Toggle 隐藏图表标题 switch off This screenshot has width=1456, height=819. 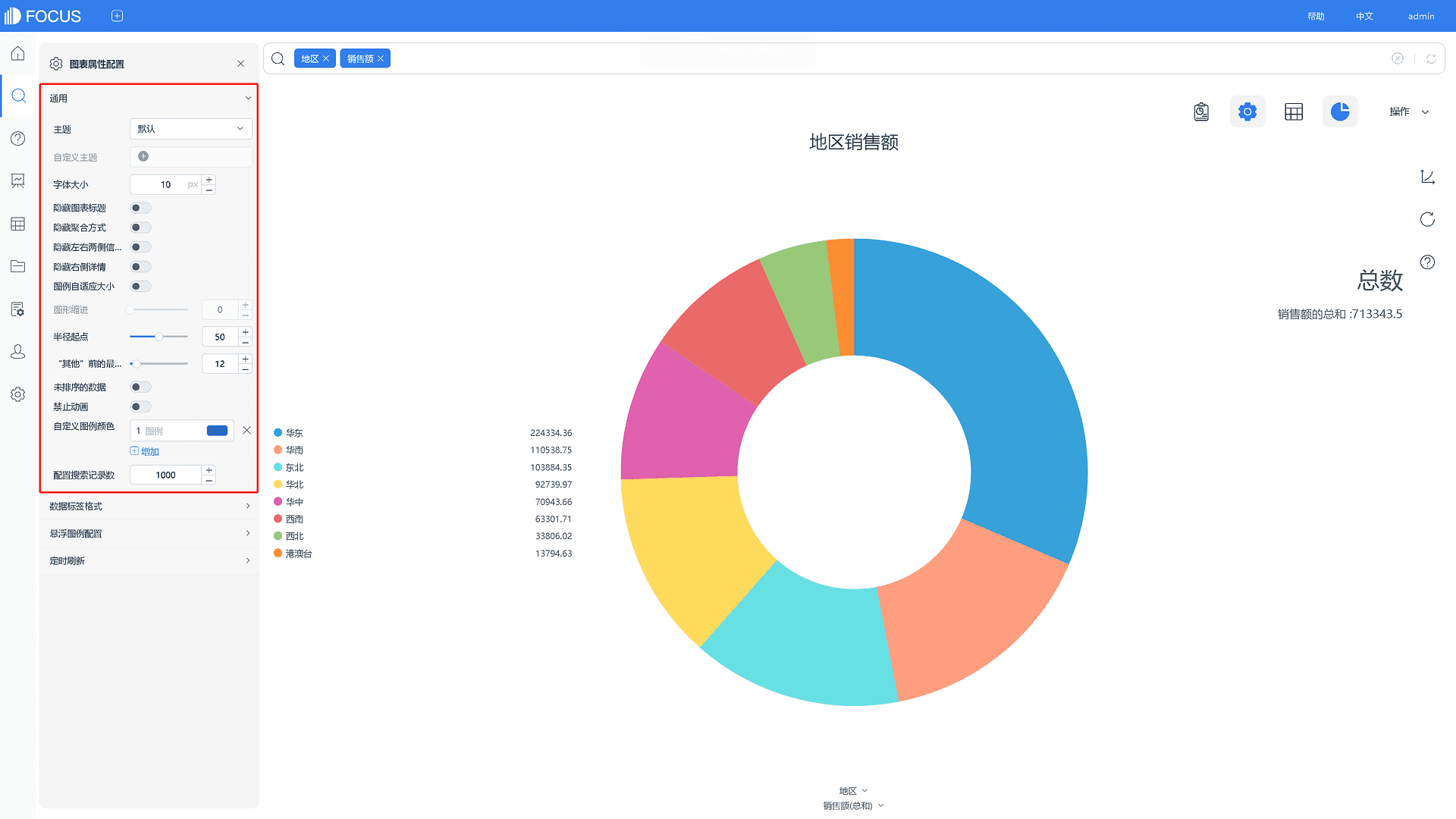(140, 207)
